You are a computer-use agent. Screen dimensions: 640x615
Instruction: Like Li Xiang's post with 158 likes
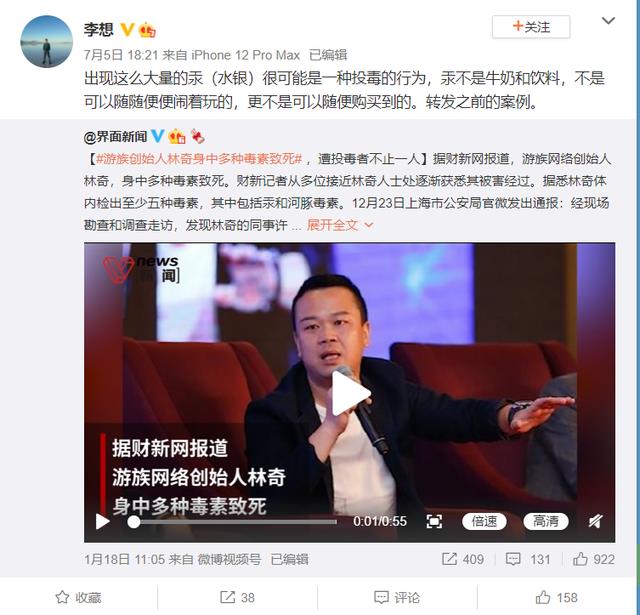pos(542,597)
